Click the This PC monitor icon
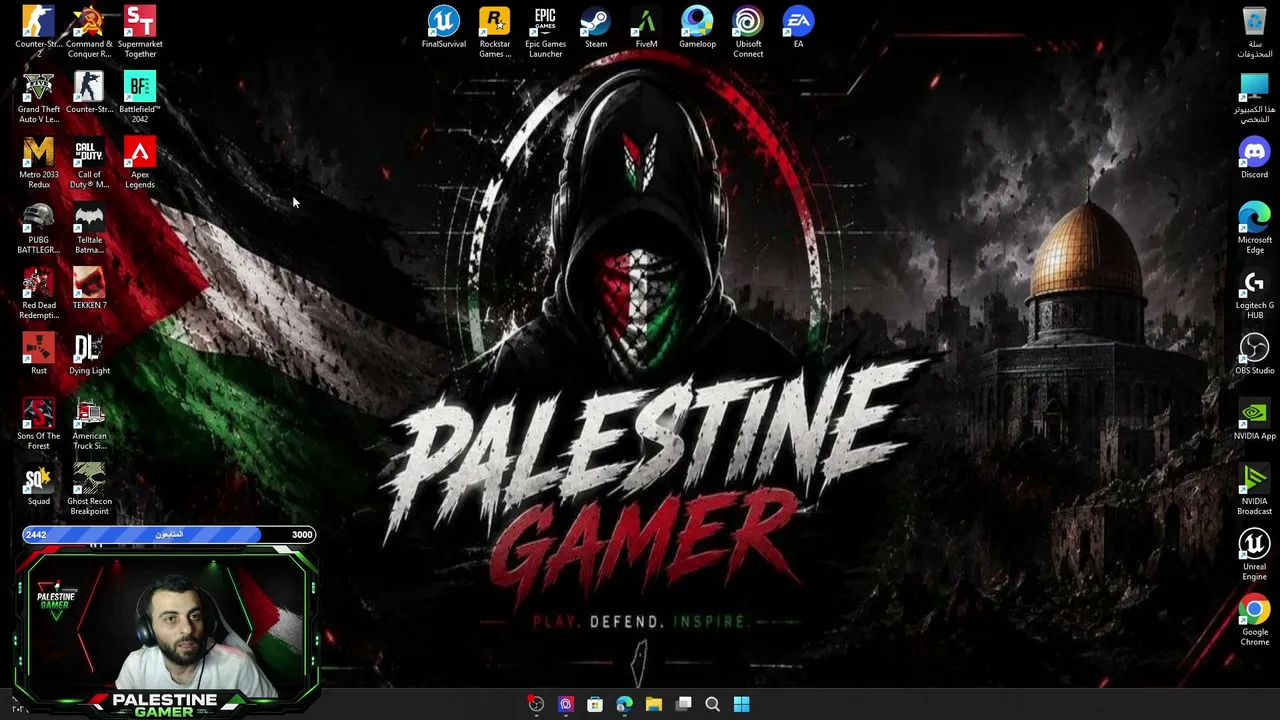The width and height of the screenshot is (1280, 720). pyautogui.click(x=1254, y=98)
